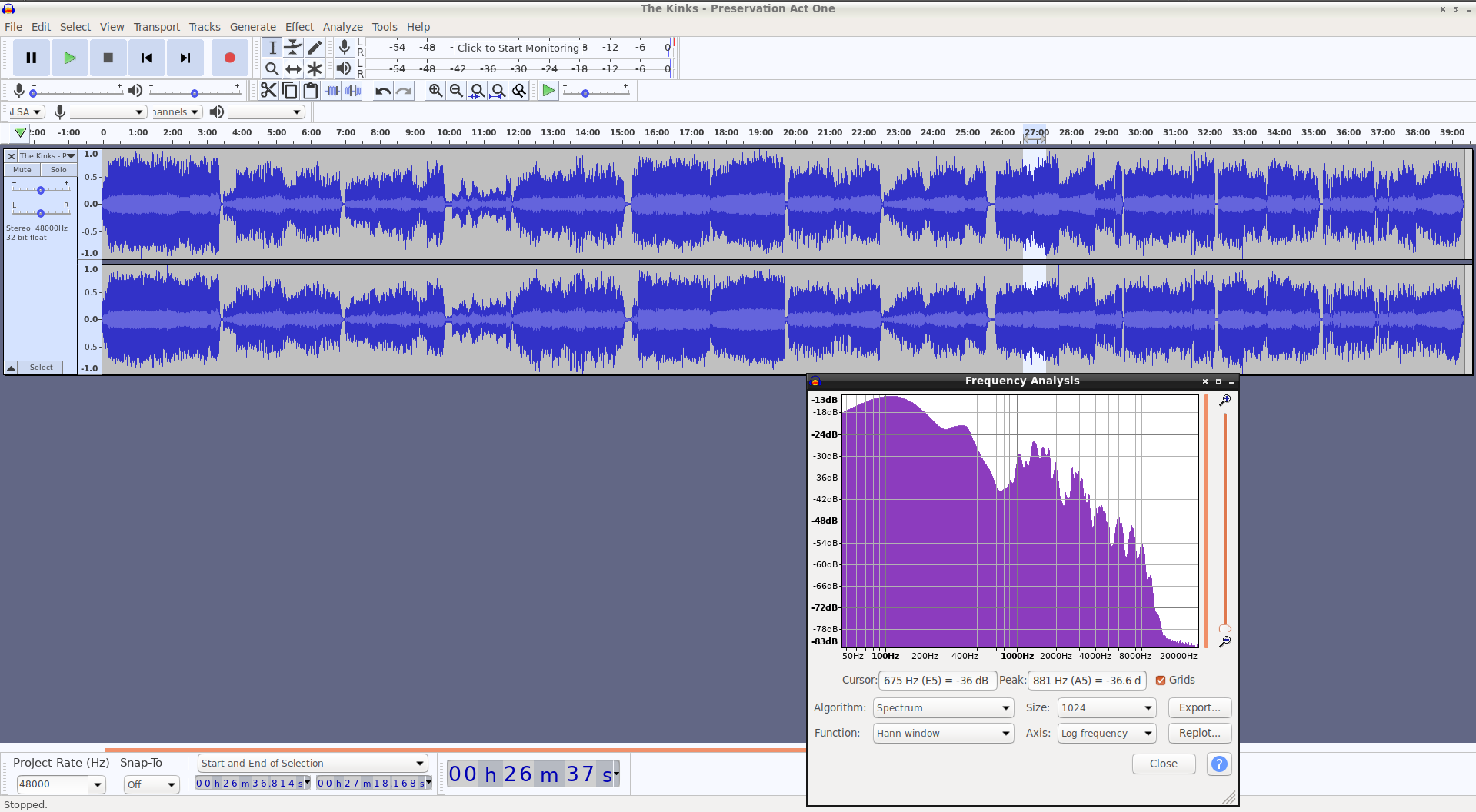The image size is (1476, 812).
Task: Collapse the track with bottom arrow
Action: [12, 368]
